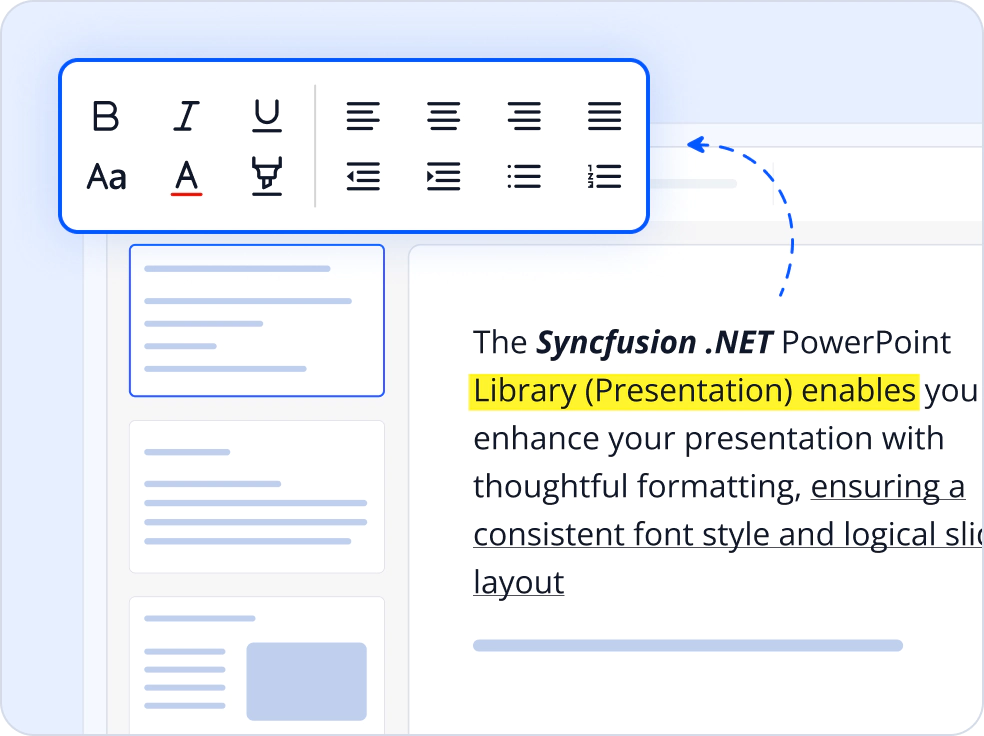Viewport: 984px width, 736px height.
Task: Center align the paragraph
Action: click(444, 116)
